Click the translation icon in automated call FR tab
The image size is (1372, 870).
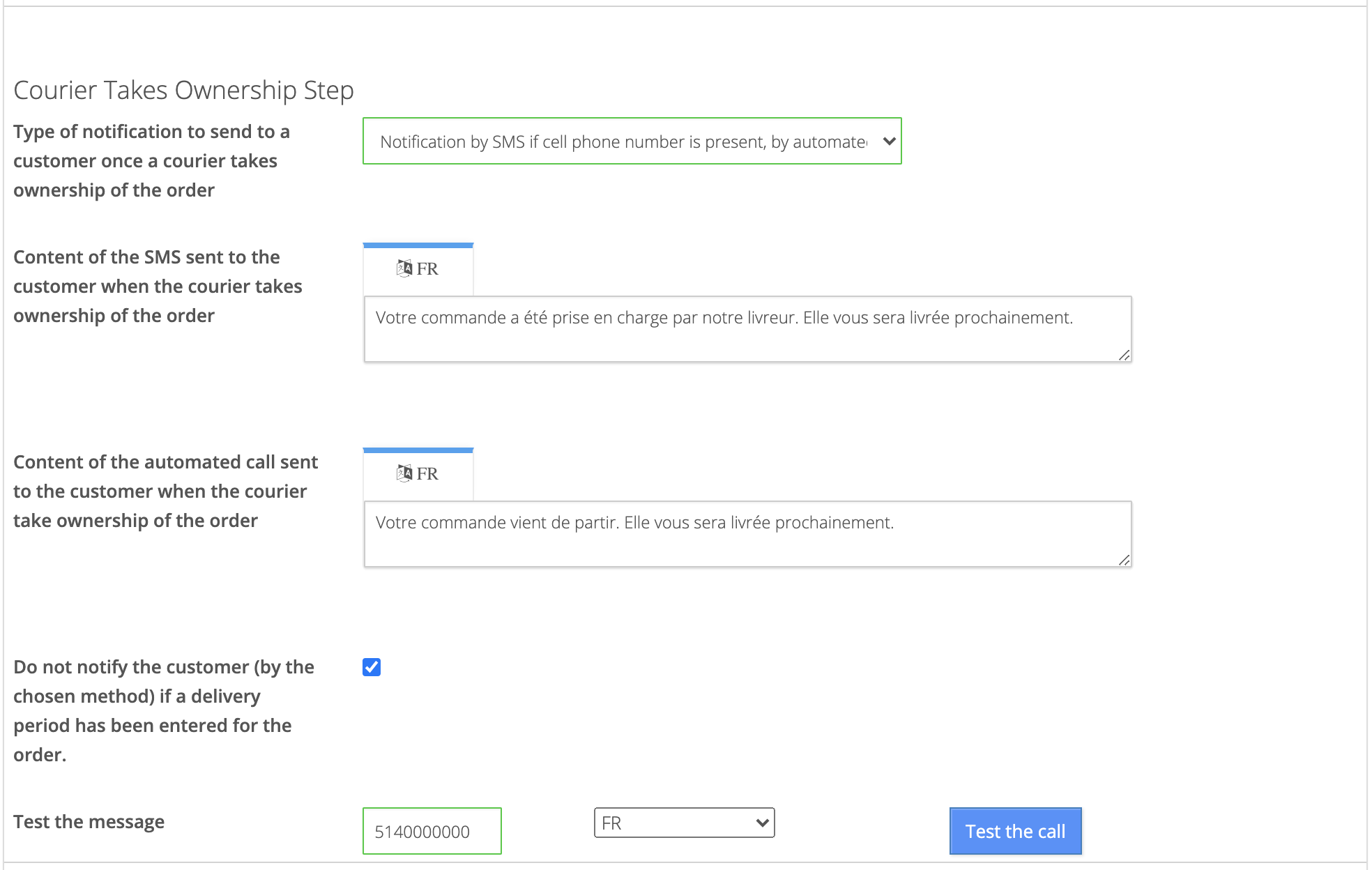click(x=404, y=473)
